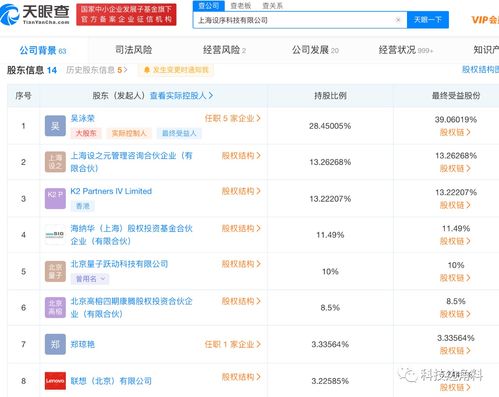Viewport: 499px width, 397px height.
Task: Click the bell change notification icon
Action: tap(147, 70)
